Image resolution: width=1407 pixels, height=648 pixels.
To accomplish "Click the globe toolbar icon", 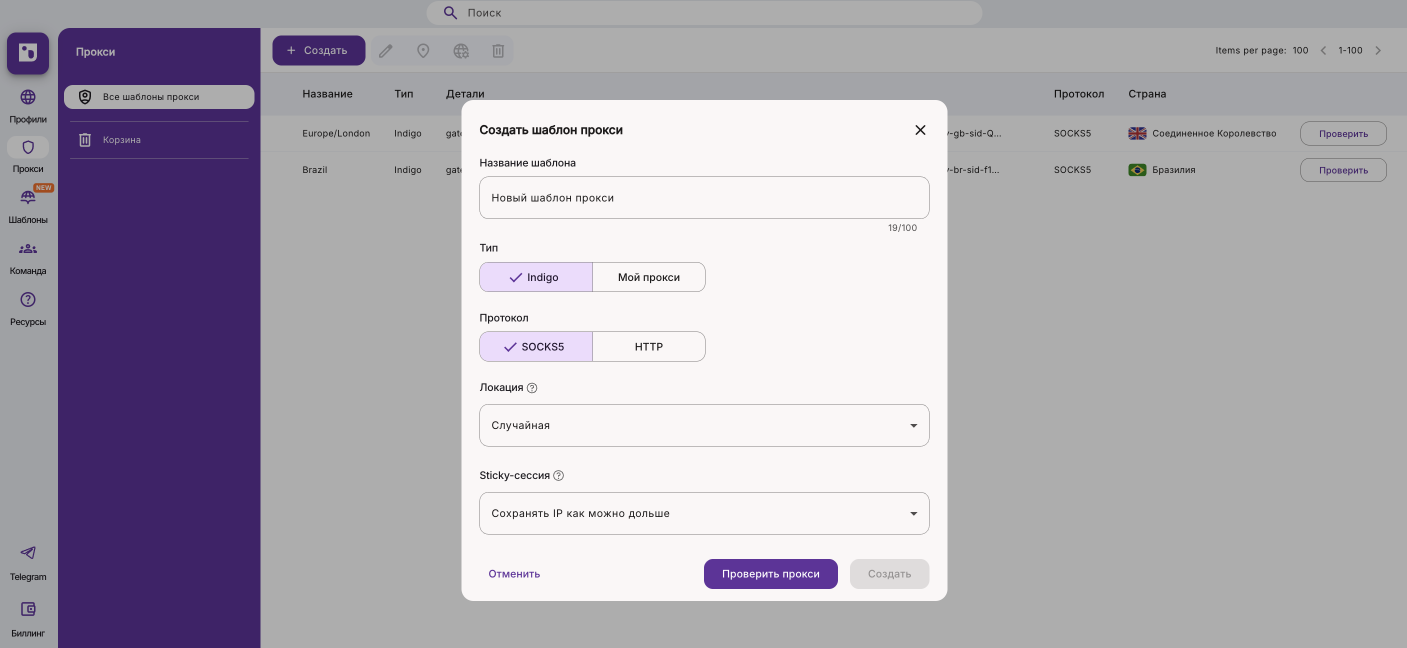I will pos(461,51).
